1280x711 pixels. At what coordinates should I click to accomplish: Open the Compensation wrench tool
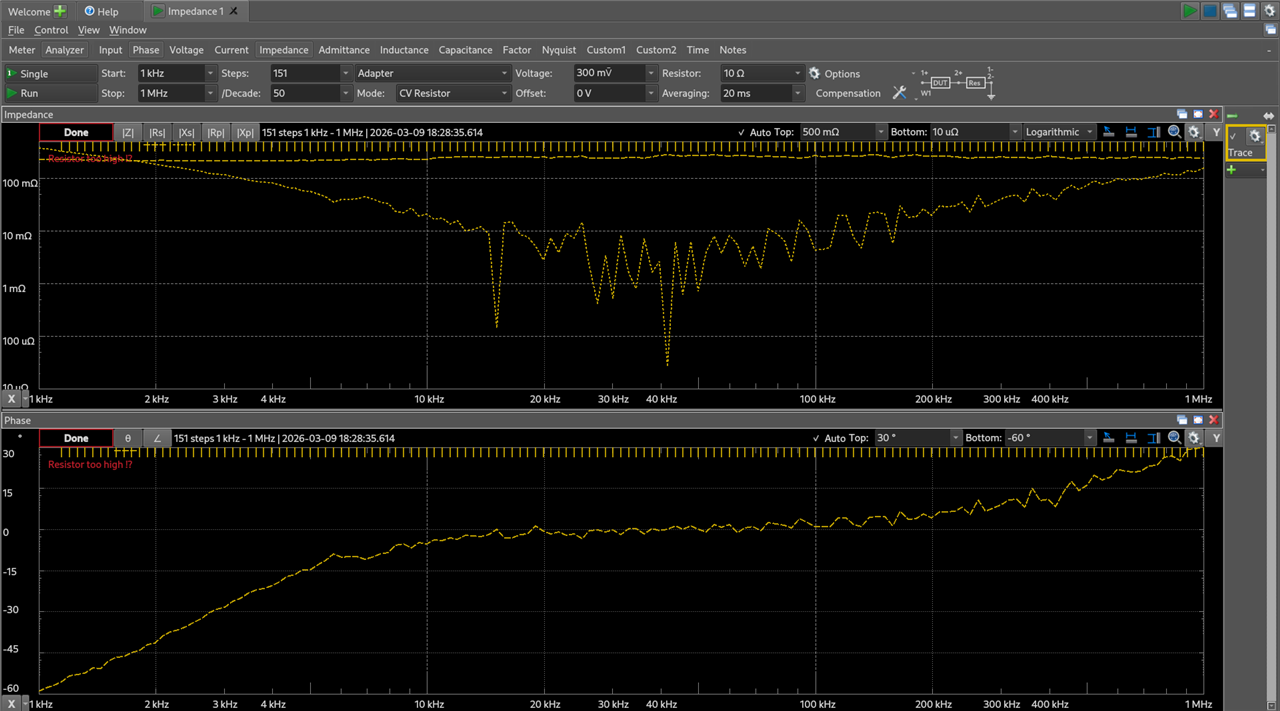point(899,93)
